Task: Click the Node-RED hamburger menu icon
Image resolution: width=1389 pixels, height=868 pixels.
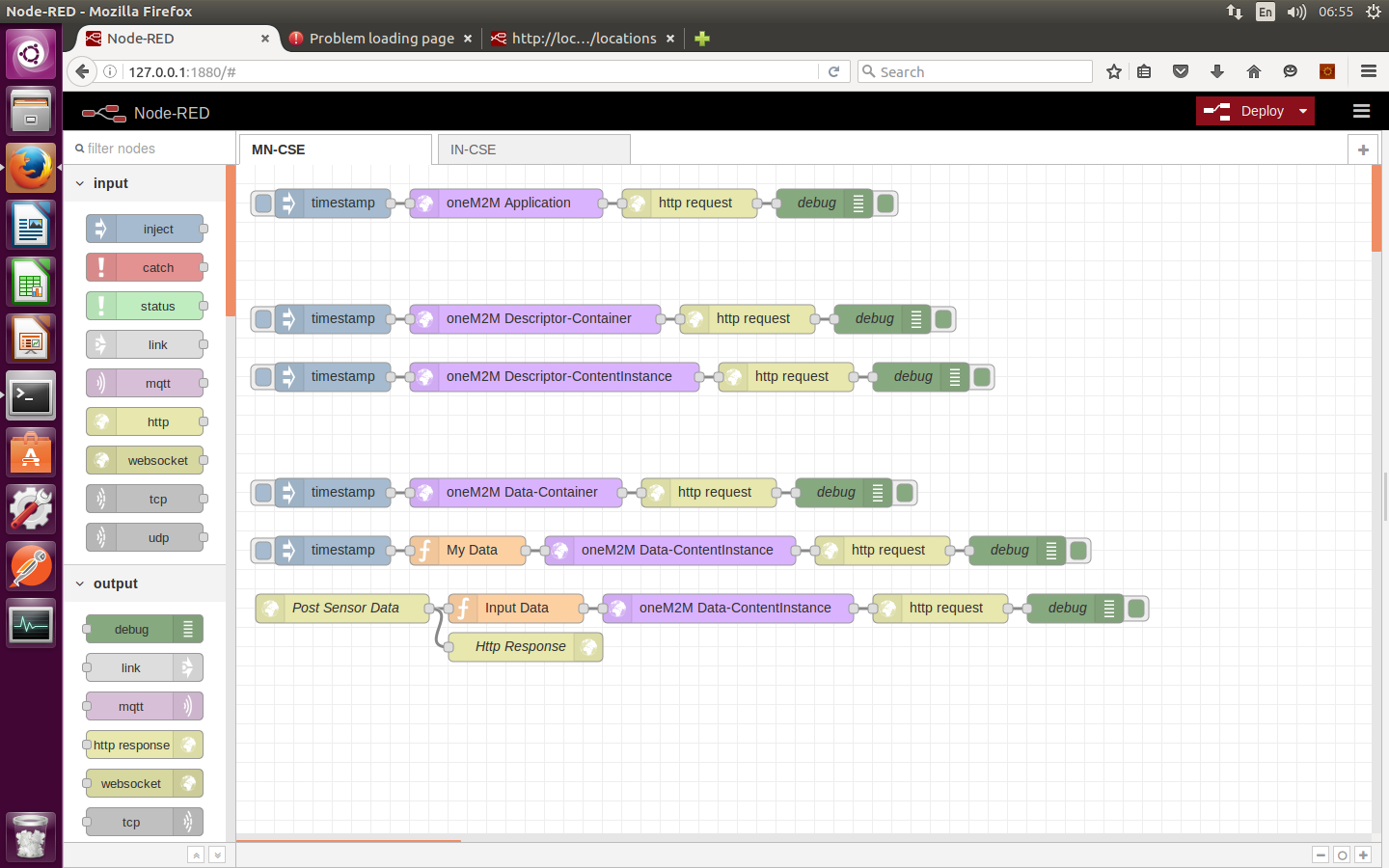Action: 1361,111
